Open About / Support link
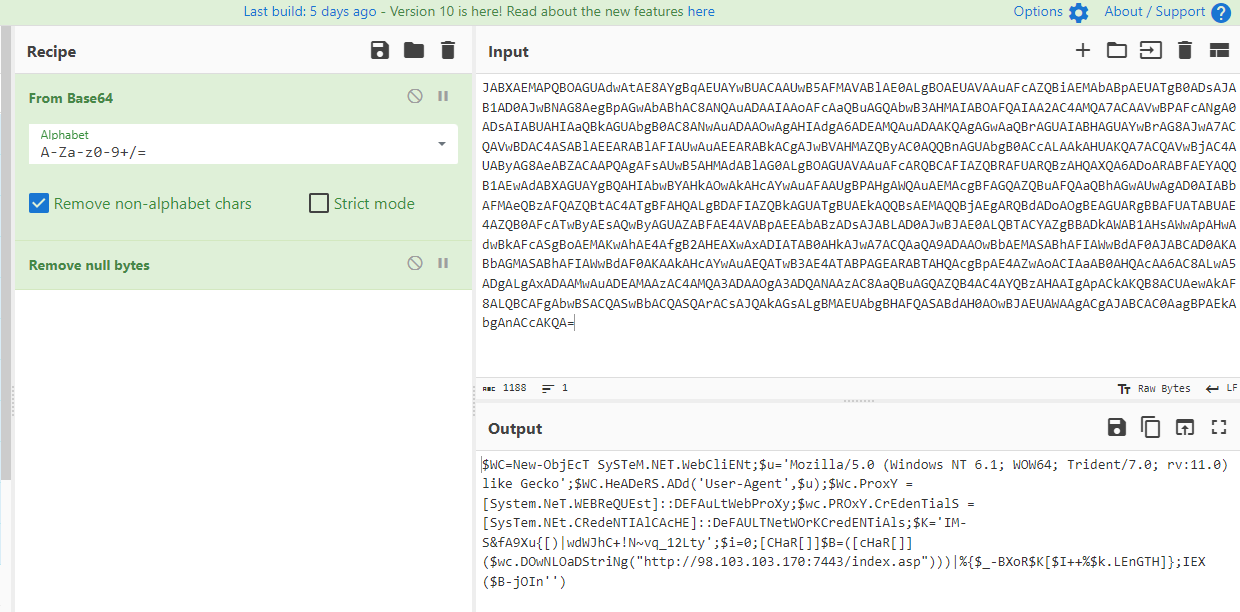 (1155, 12)
